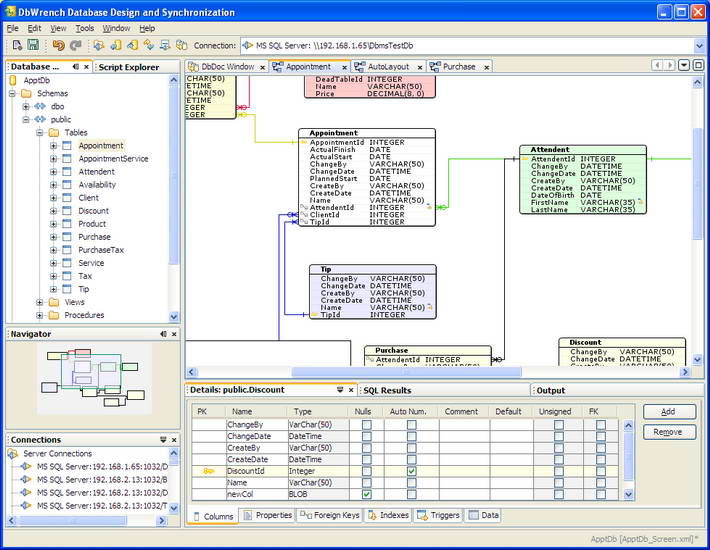Click the Discount table icon in tree
The image size is (710, 550).
(x=67, y=211)
